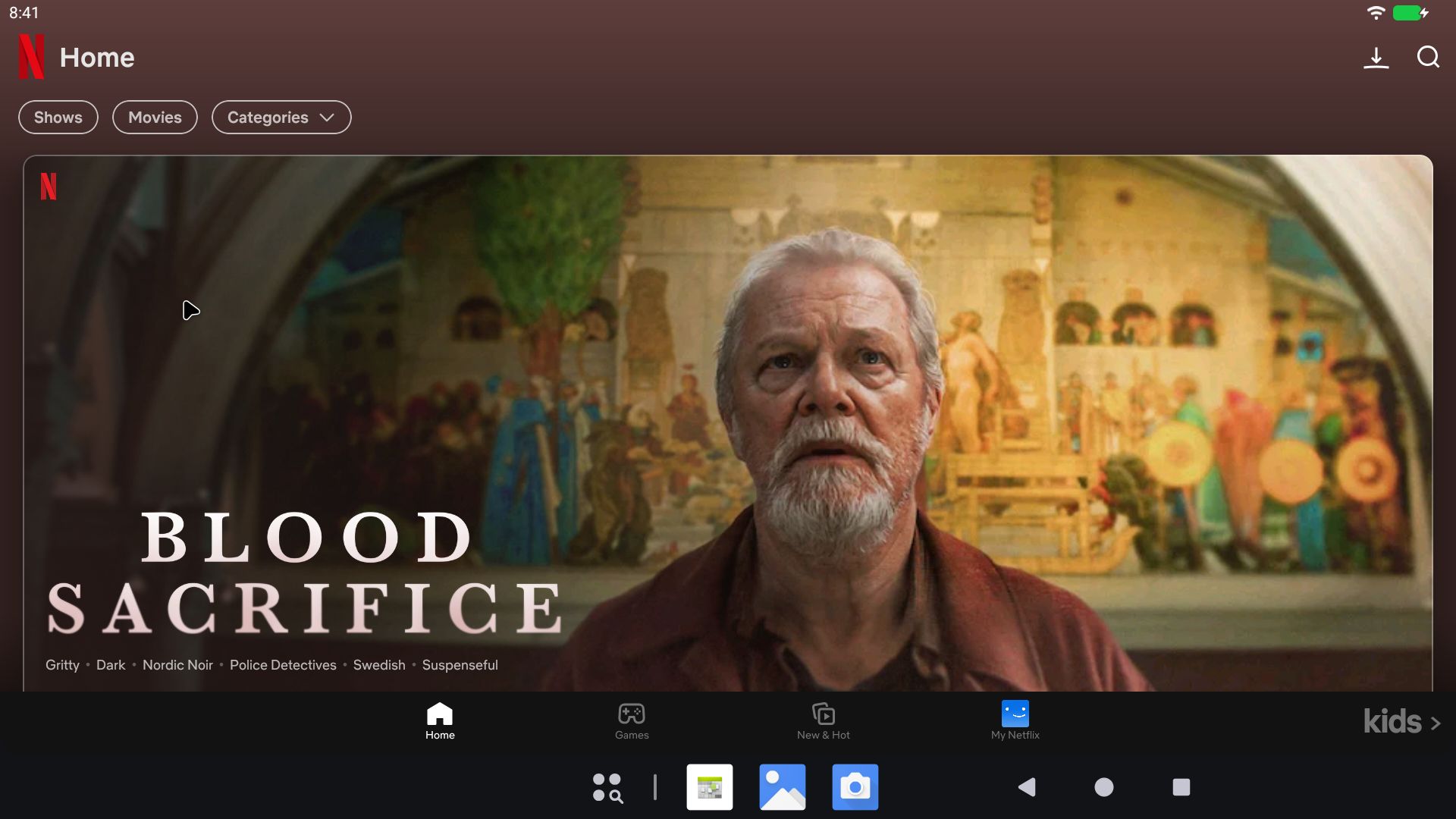Click the Netflix N logo beside Home
This screenshot has height=819, width=1456.
coord(32,57)
